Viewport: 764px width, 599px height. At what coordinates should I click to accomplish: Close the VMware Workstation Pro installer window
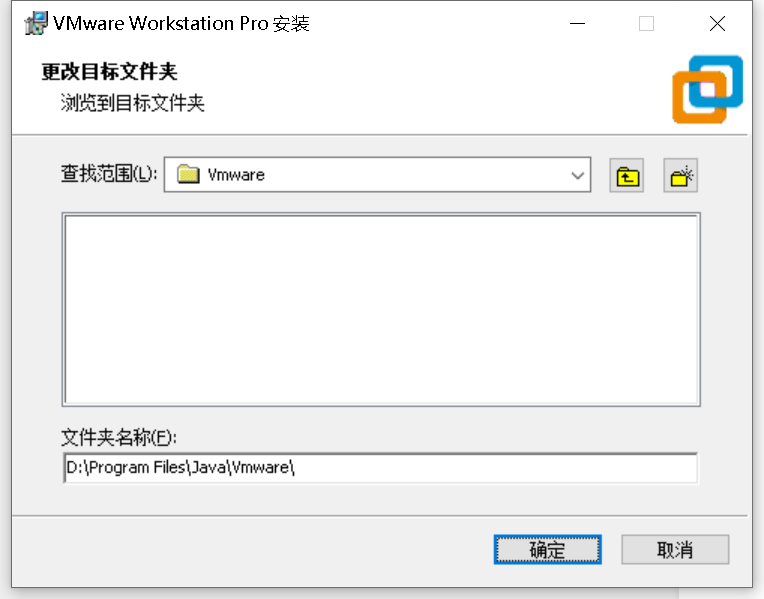[717, 23]
